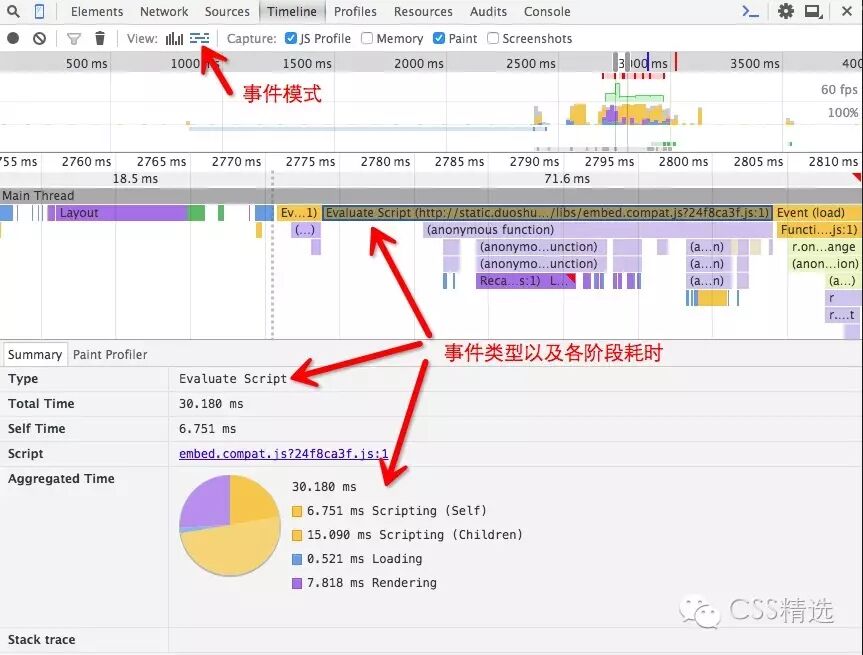The height and width of the screenshot is (655, 863).
Task: Toggle device mode phone icon
Action: 39,11
